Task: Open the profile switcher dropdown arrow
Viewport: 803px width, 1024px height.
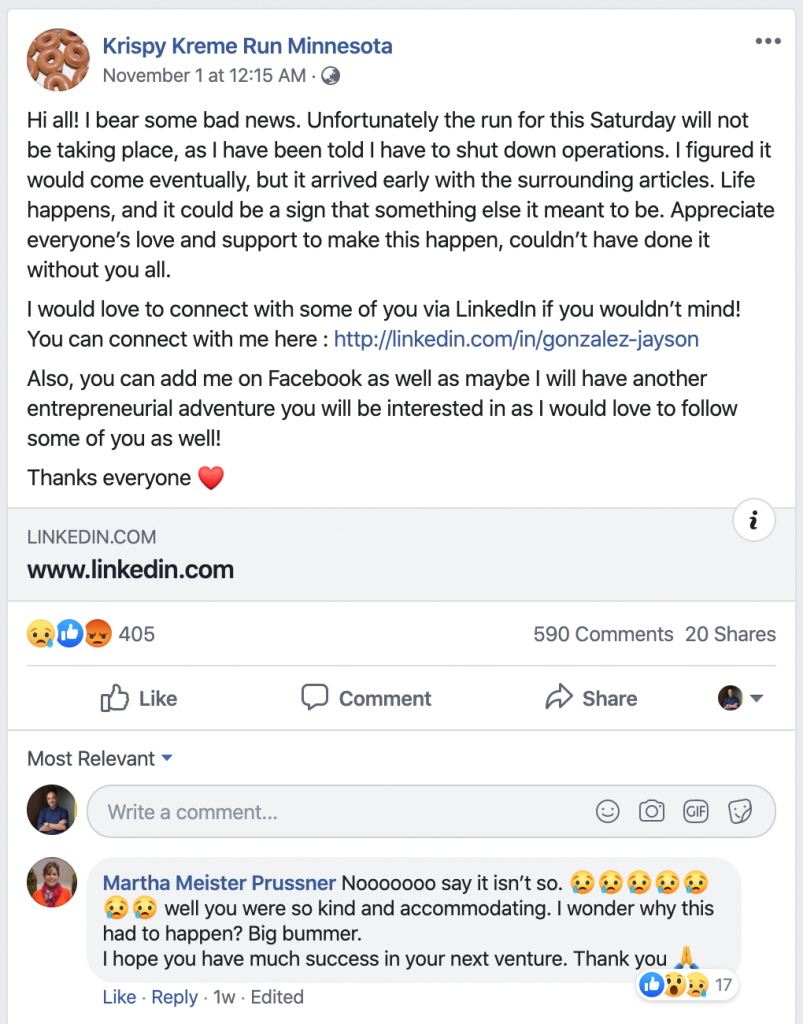Action: (756, 699)
